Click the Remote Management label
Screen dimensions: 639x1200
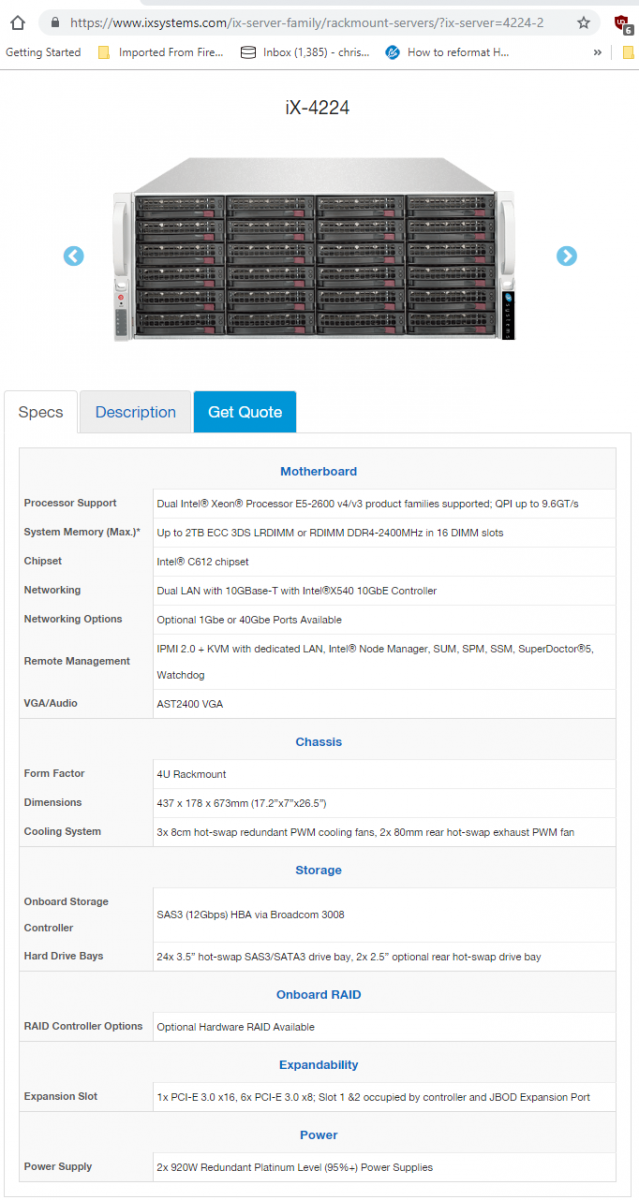tap(77, 661)
